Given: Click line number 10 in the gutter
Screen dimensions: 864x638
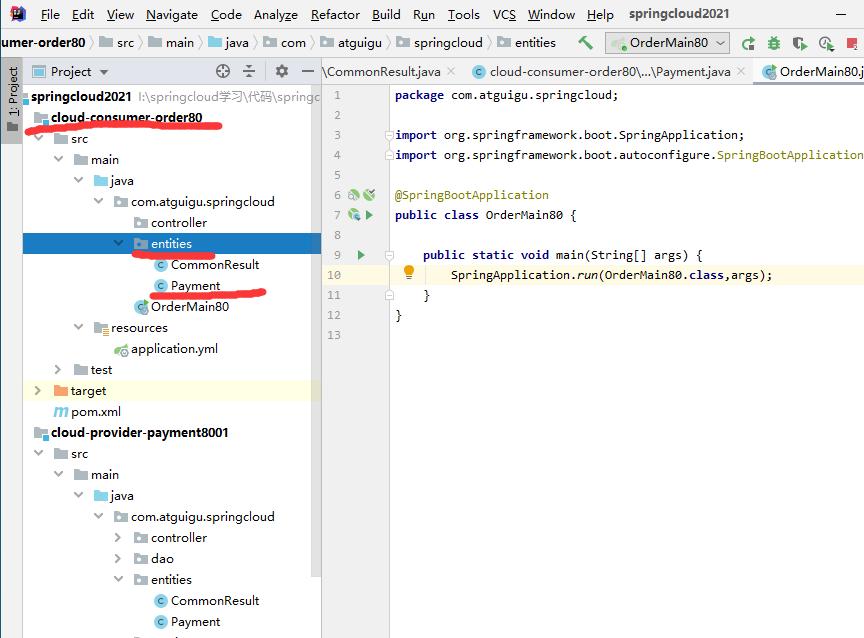Looking at the screenshot, I should coord(334,275).
